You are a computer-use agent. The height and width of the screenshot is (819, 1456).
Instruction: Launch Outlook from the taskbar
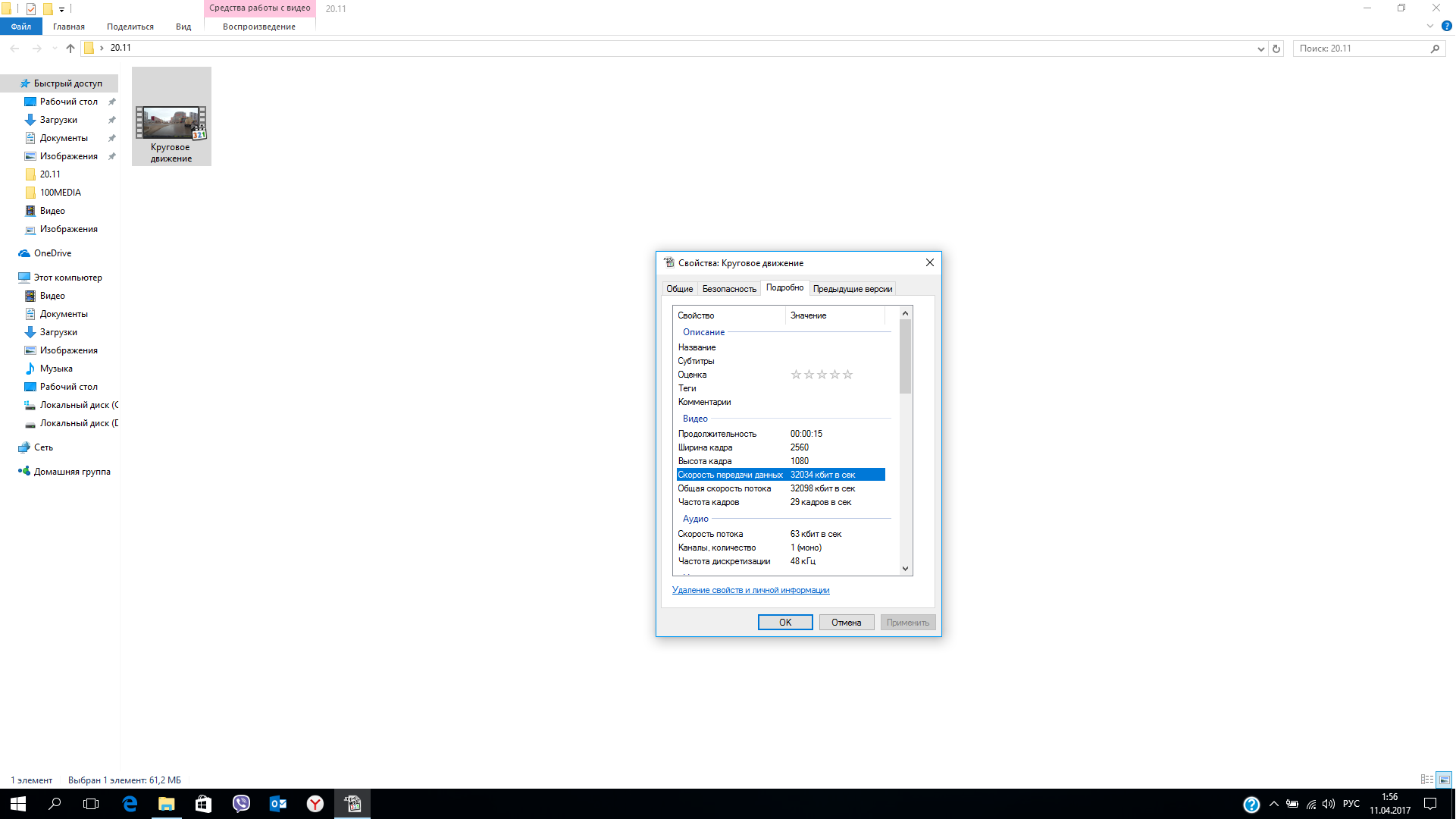coord(278,804)
